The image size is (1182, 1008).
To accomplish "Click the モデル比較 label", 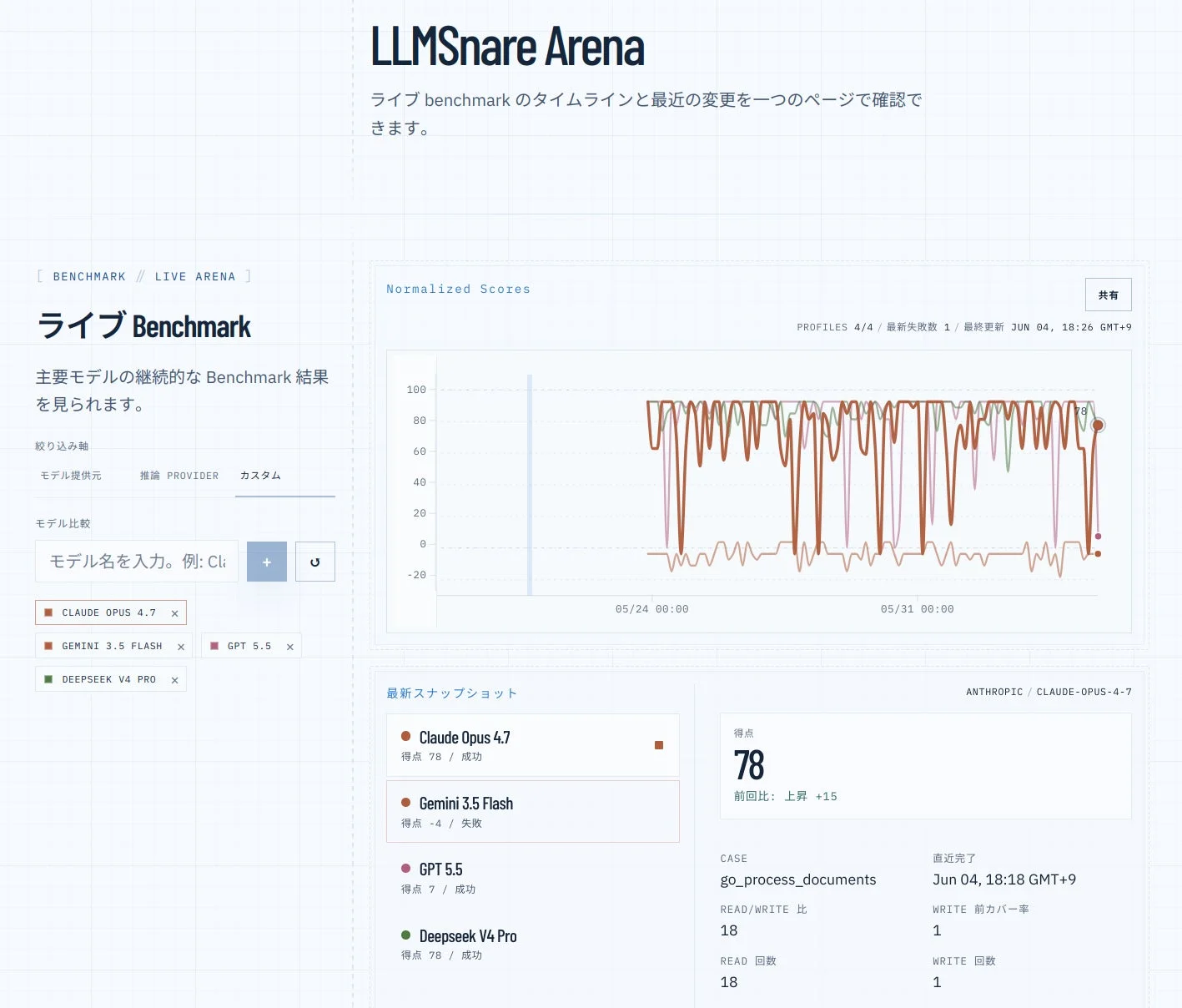I will click(x=63, y=524).
